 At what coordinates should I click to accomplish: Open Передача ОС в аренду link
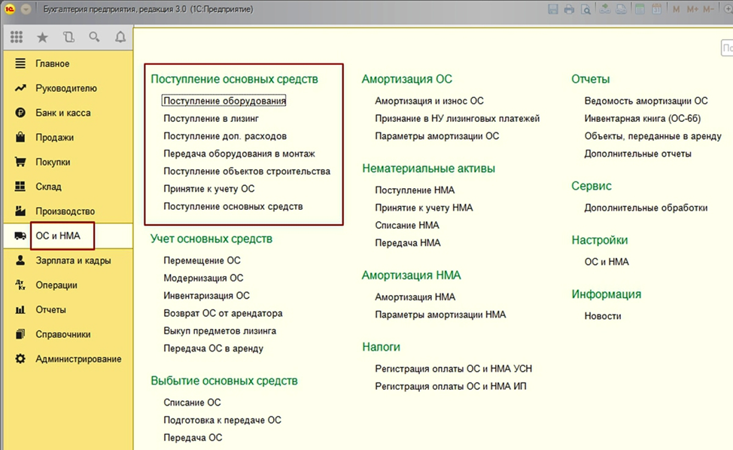coord(213,348)
